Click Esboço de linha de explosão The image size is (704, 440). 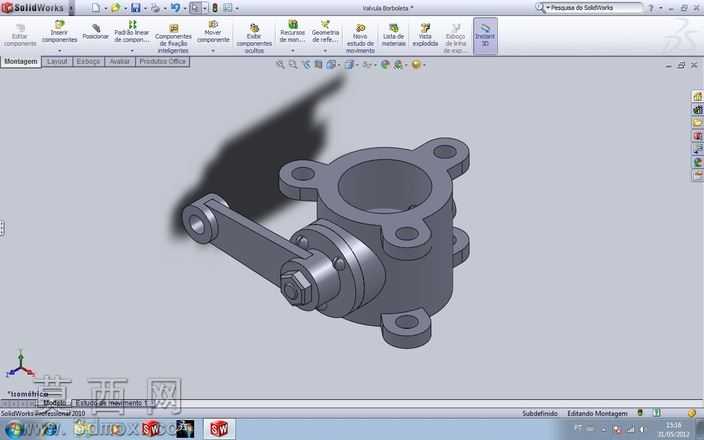coord(456,38)
